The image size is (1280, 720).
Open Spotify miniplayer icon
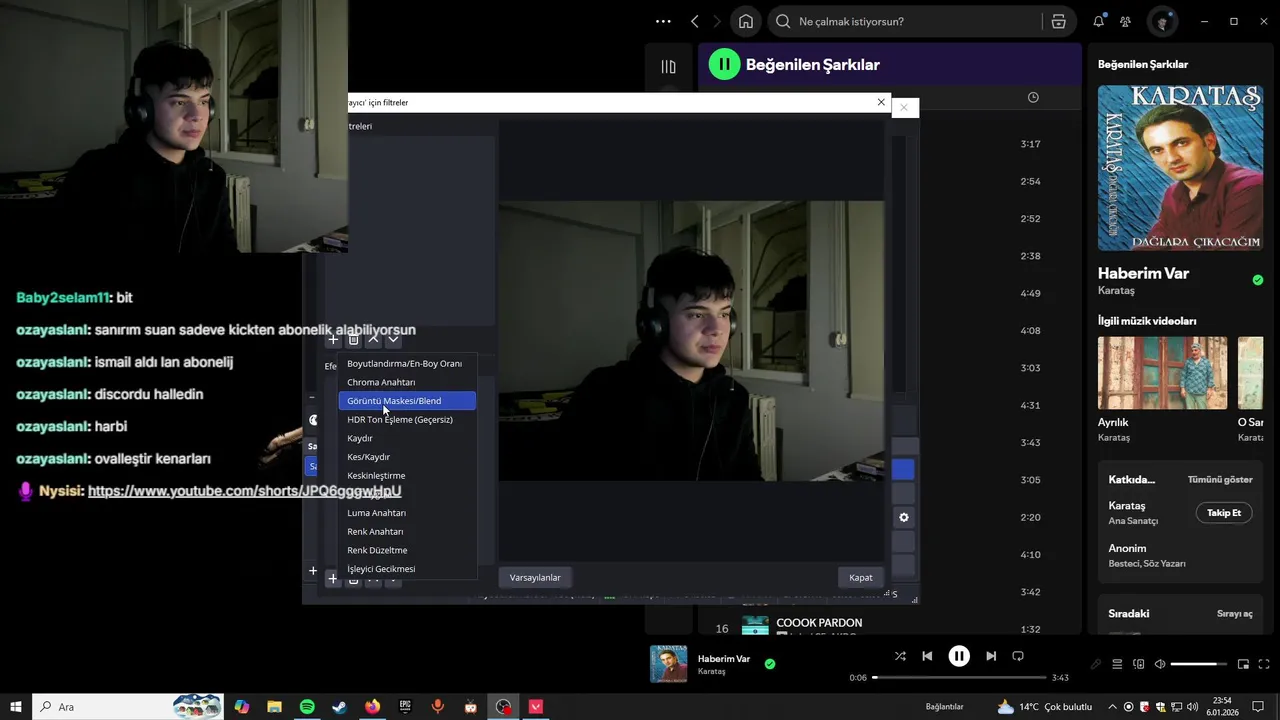tap(1243, 664)
